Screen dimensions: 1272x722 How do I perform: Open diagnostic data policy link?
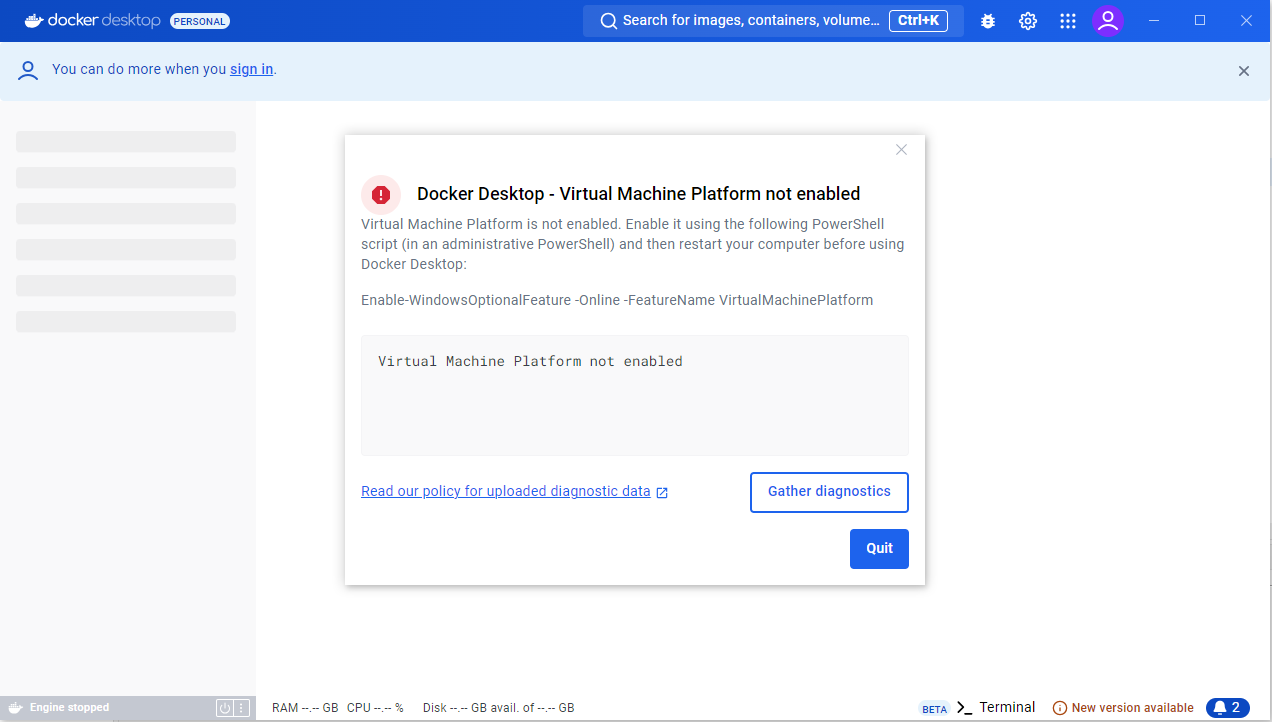tap(506, 491)
